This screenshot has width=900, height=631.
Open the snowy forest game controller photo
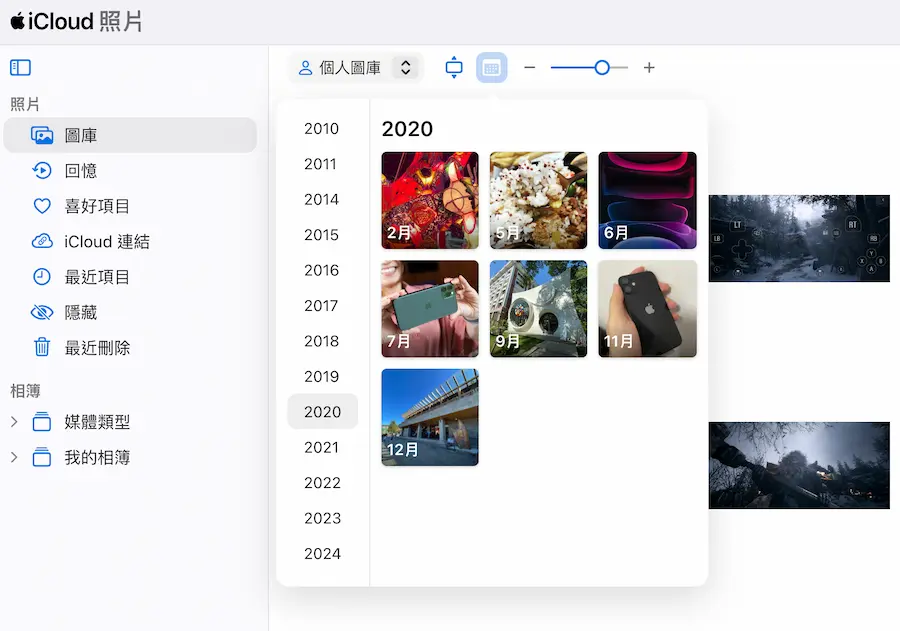tap(799, 238)
